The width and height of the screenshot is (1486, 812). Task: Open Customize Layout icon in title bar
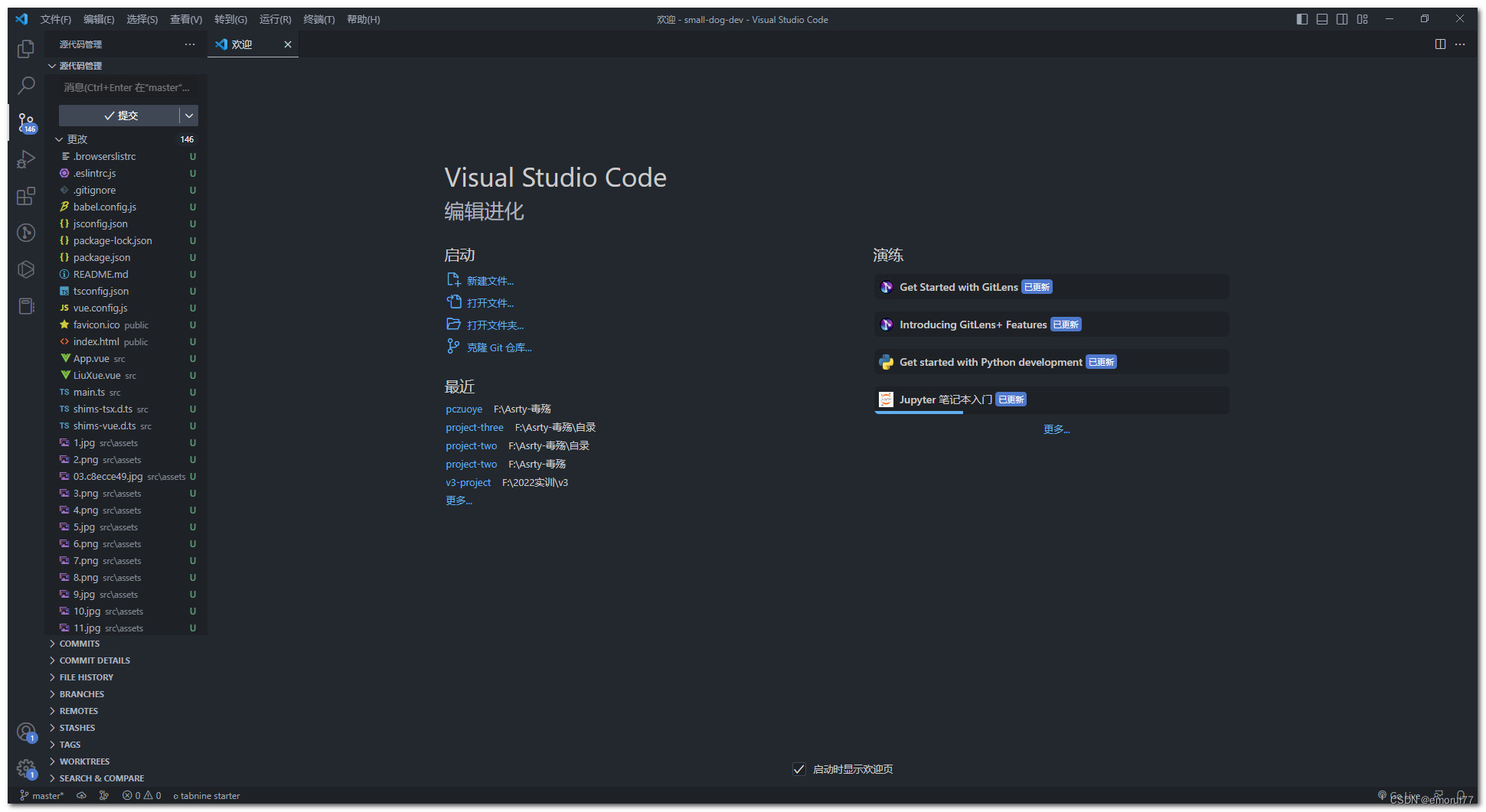(x=1363, y=19)
